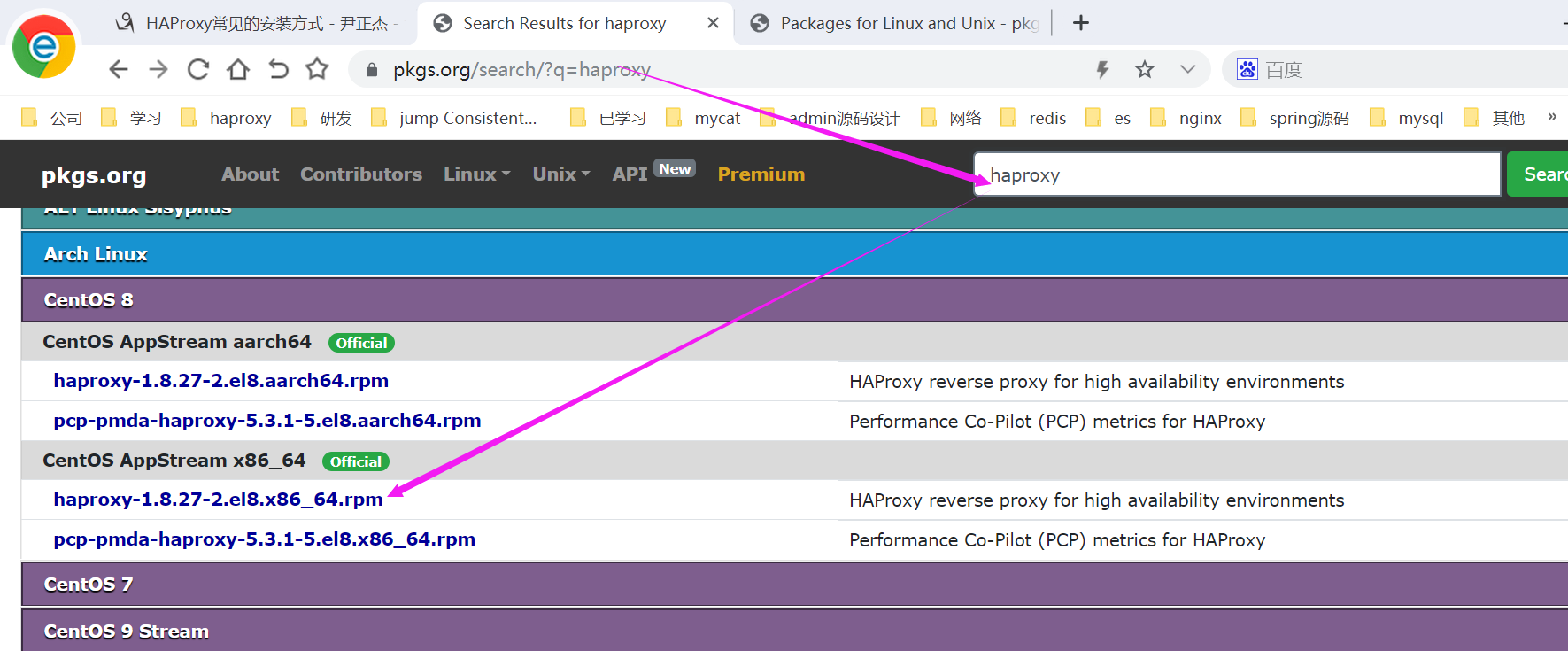Open the mysql bookmark folder

pyautogui.click(x=1407, y=118)
